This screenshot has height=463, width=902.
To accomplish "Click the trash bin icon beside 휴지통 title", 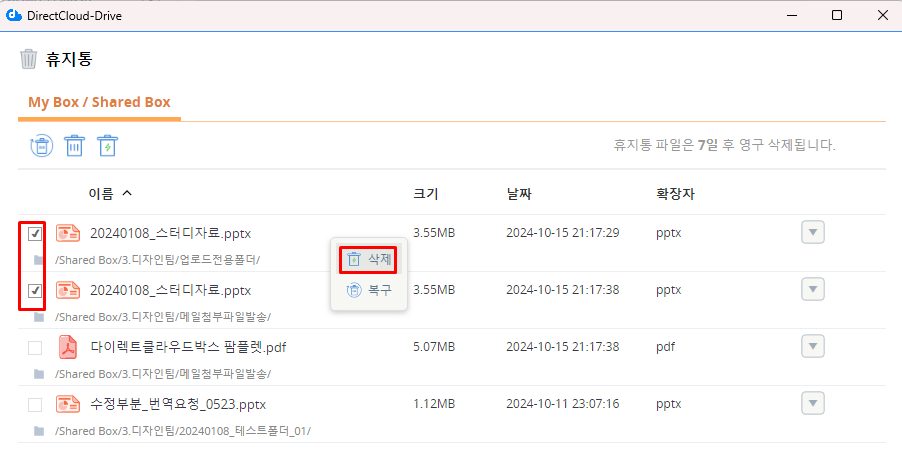I will (29, 59).
